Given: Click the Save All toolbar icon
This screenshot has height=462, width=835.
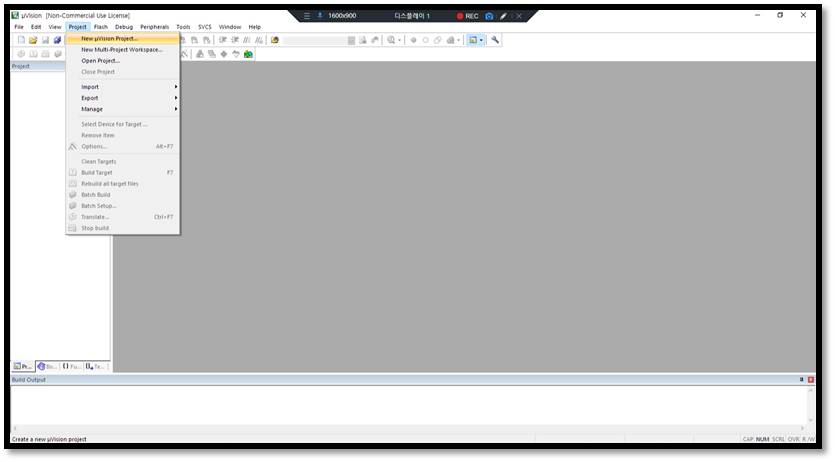Looking at the screenshot, I should (x=58, y=40).
